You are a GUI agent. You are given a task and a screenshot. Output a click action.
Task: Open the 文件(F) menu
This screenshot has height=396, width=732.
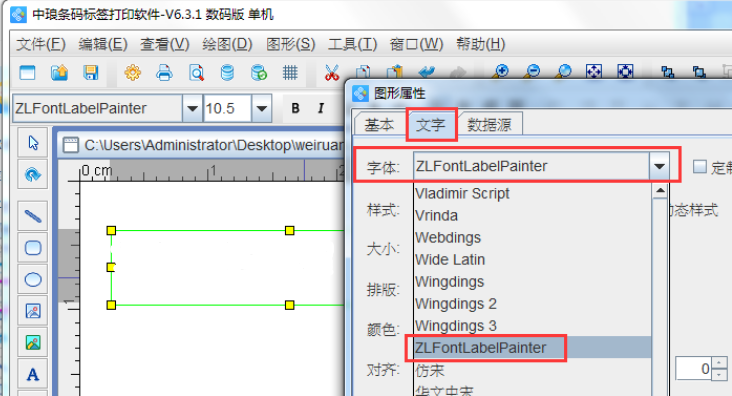tap(41, 44)
